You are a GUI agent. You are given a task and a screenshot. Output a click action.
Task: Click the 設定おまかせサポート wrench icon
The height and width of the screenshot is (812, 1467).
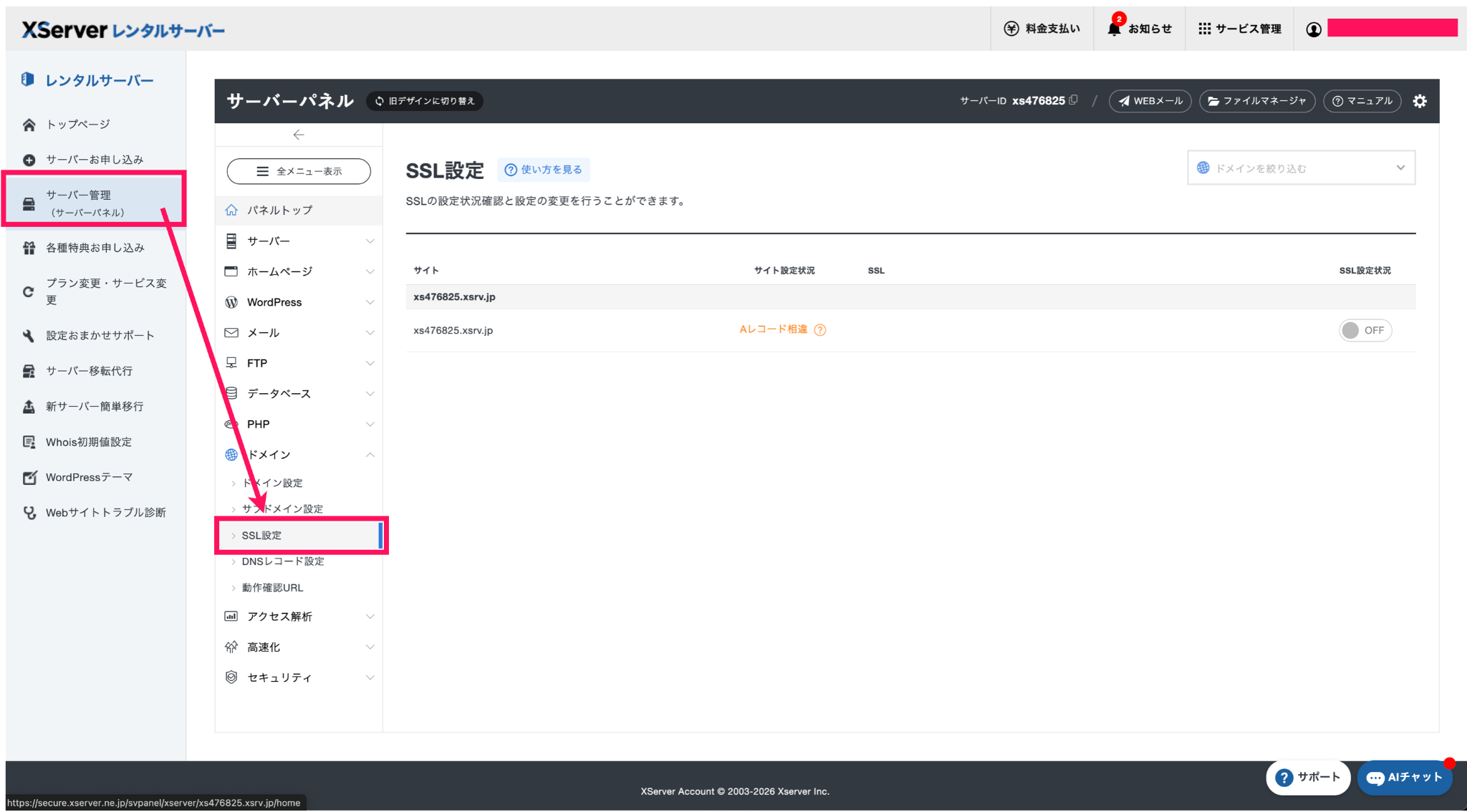[x=29, y=336]
